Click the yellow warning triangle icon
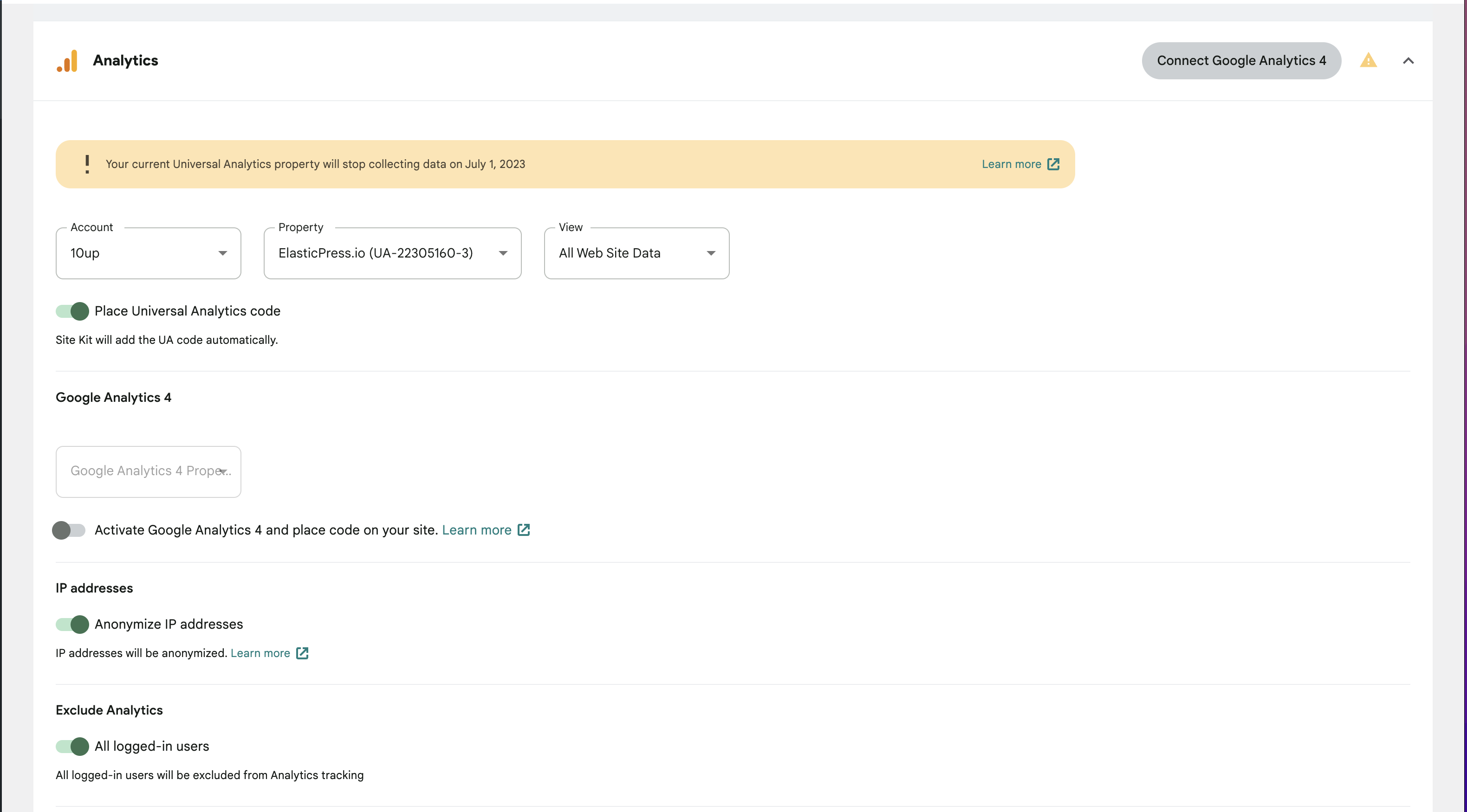The height and width of the screenshot is (812, 1467). tap(1369, 60)
